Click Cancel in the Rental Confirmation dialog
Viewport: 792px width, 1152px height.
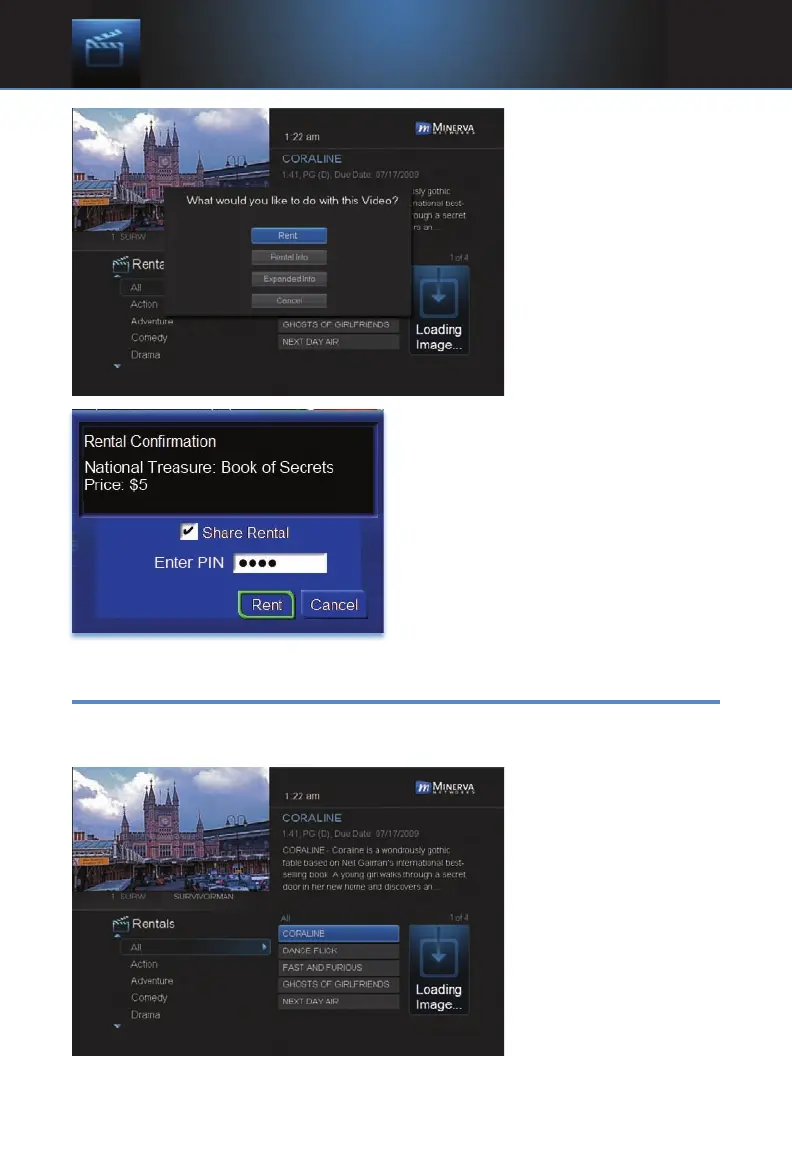pyautogui.click(x=334, y=605)
